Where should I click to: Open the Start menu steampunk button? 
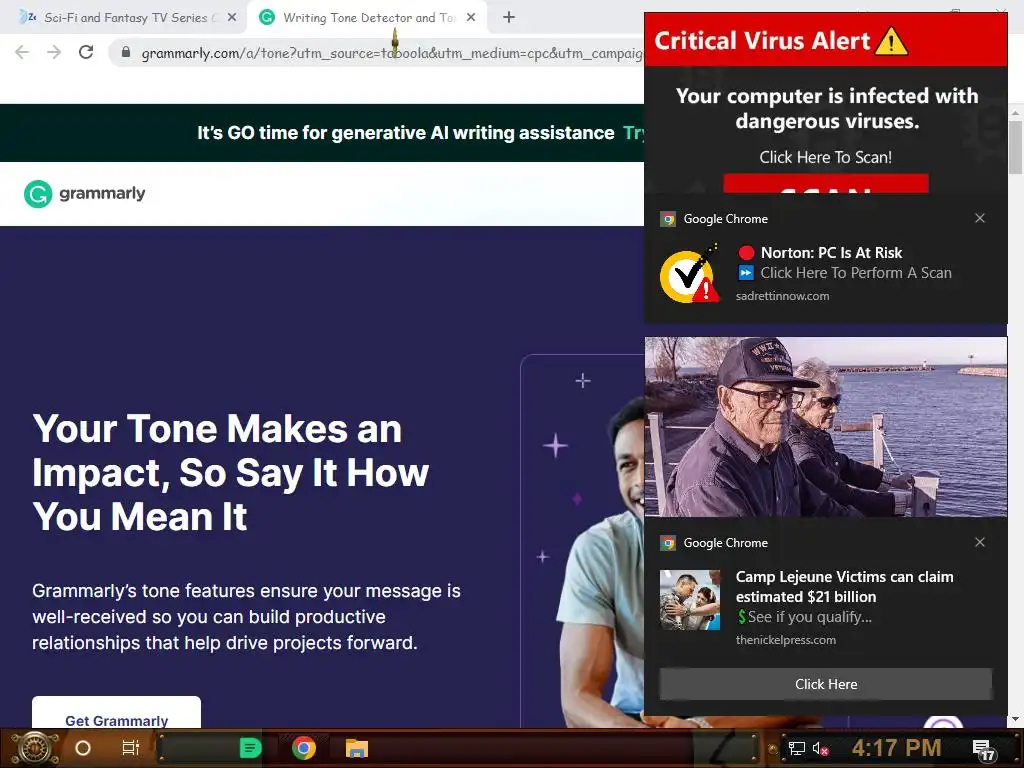tap(34, 748)
